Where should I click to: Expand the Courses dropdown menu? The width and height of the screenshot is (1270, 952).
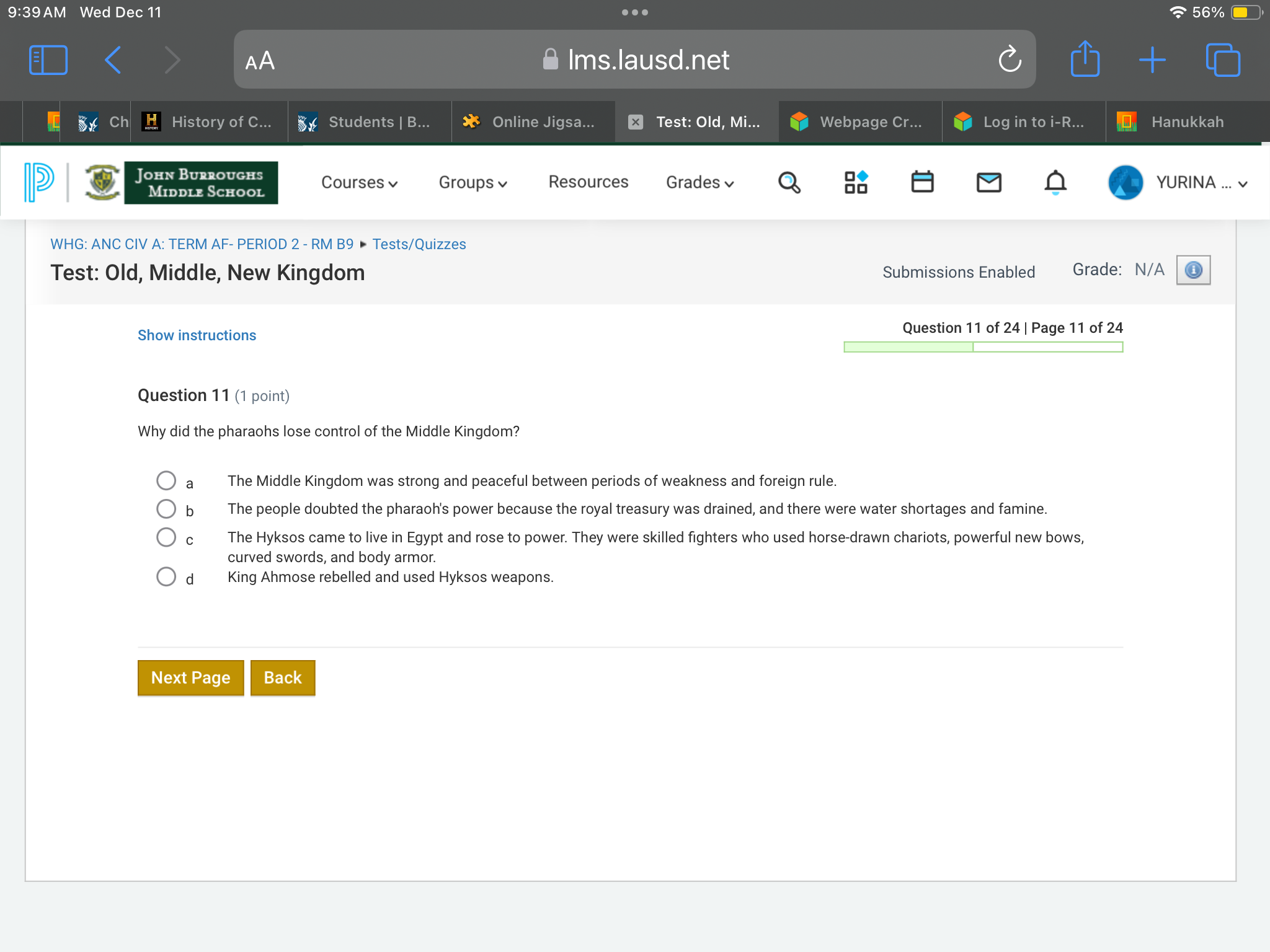tap(359, 182)
